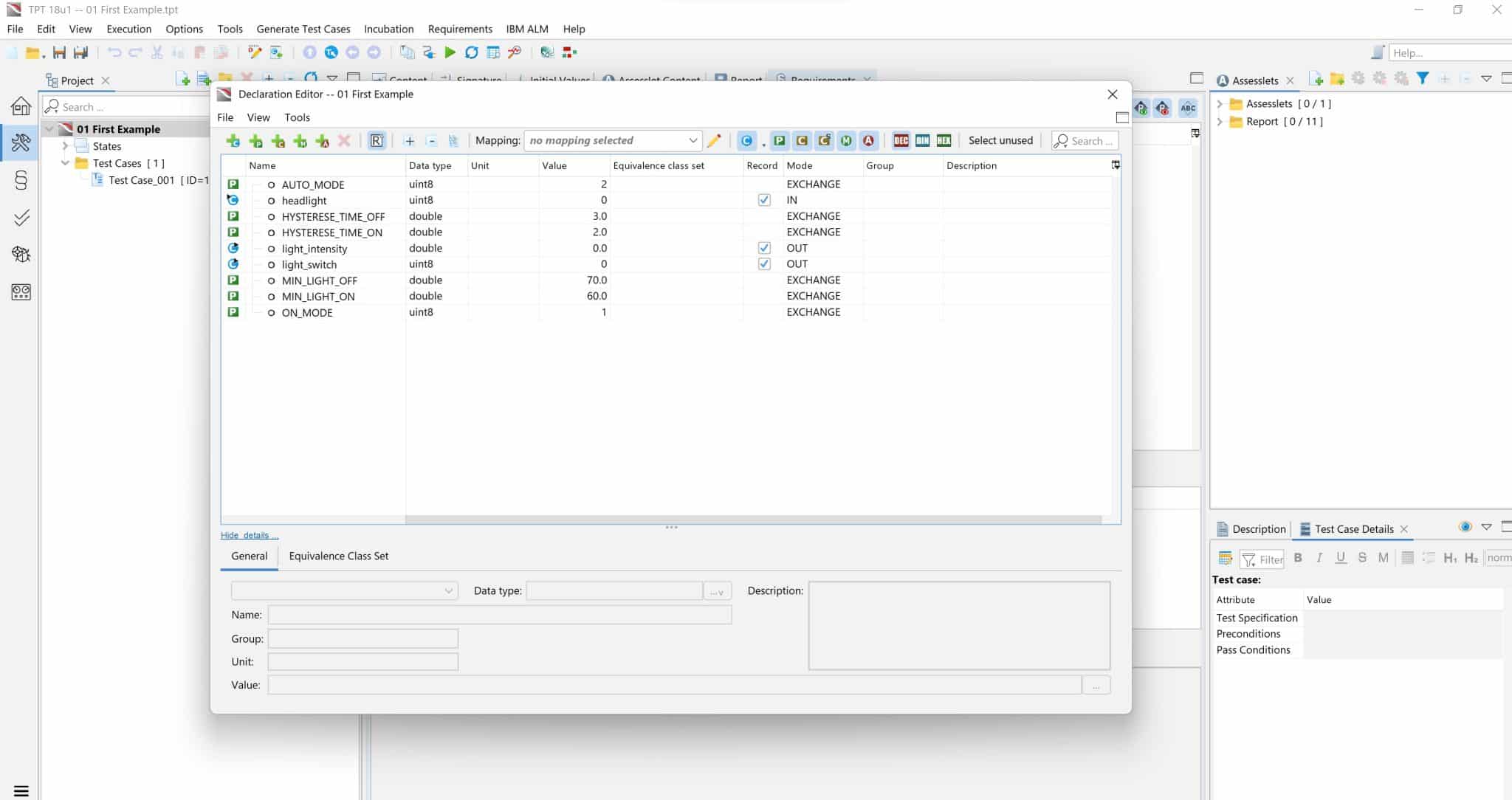Open the Generate Test Cases menu
This screenshot has width=1512, height=800.
303,29
